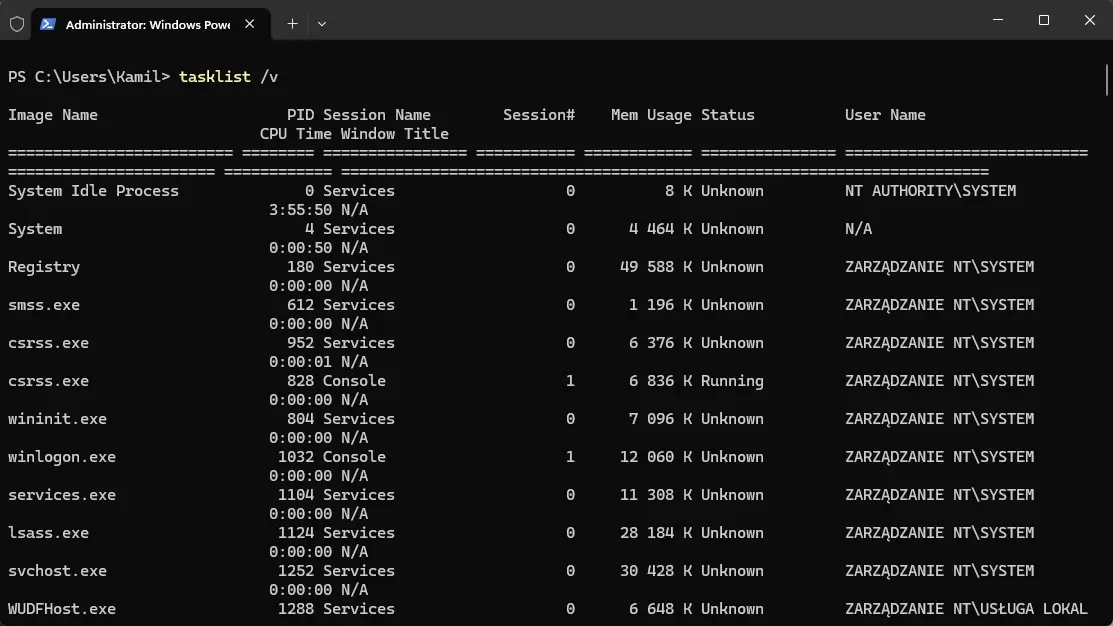1113x626 pixels.
Task: Click the winlogon.exe process name
Action: point(62,457)
